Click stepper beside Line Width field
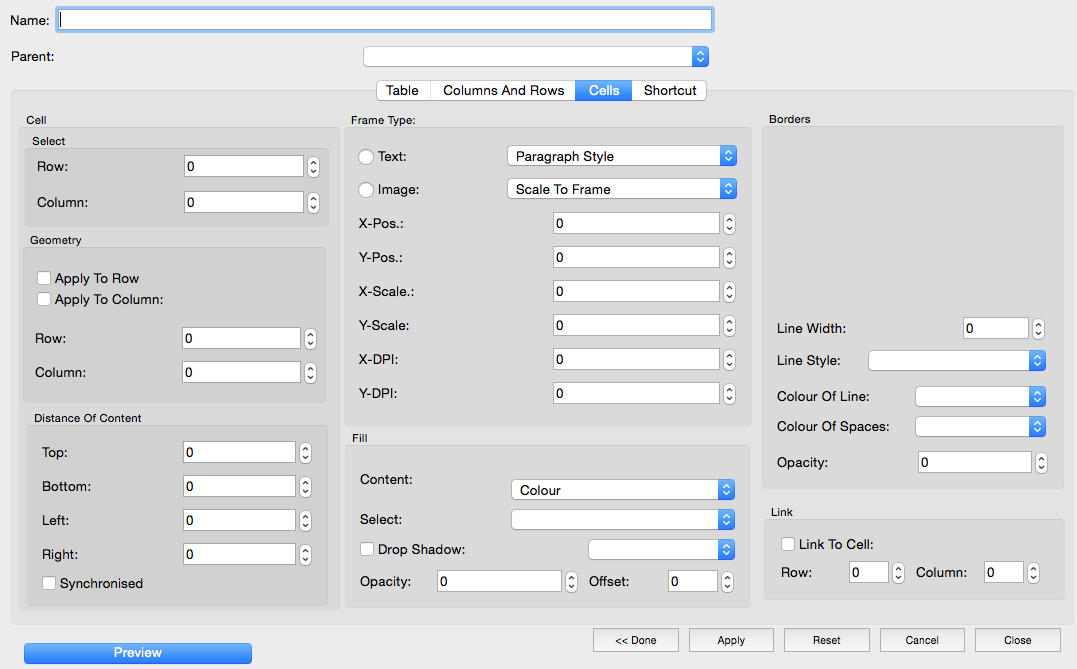This screenshot has height=669, width=1077. click(x=1038, y=329)
